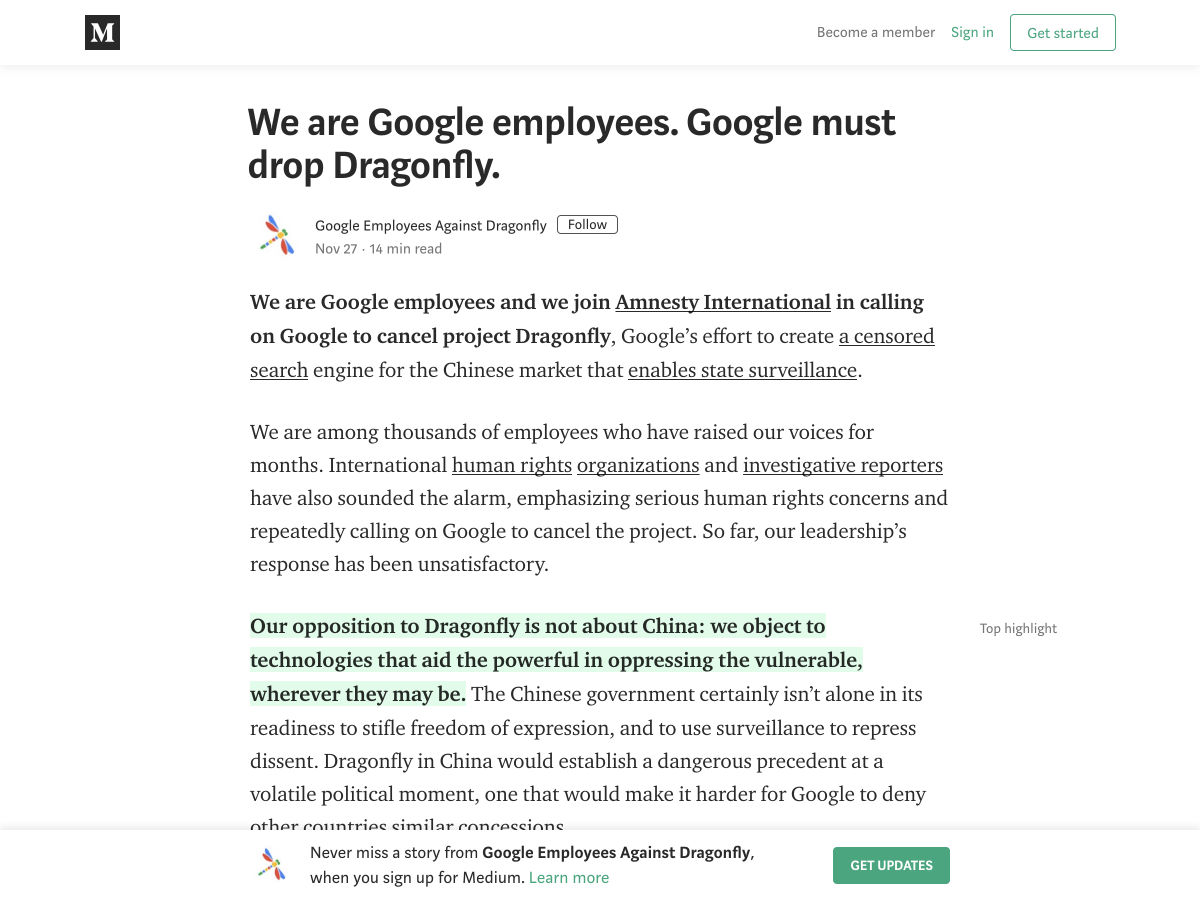Click the dragonfly author avatar by the byline
This screenshot has height=900, width=1200.
[x=277, y=236]
